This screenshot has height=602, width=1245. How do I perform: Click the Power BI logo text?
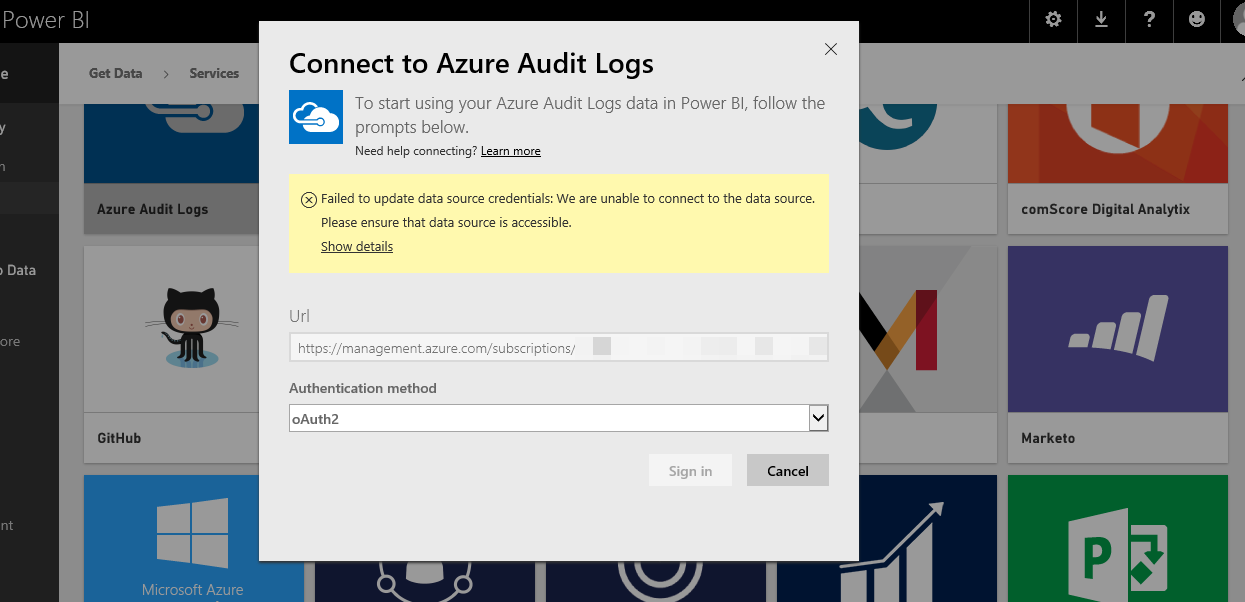45,20
